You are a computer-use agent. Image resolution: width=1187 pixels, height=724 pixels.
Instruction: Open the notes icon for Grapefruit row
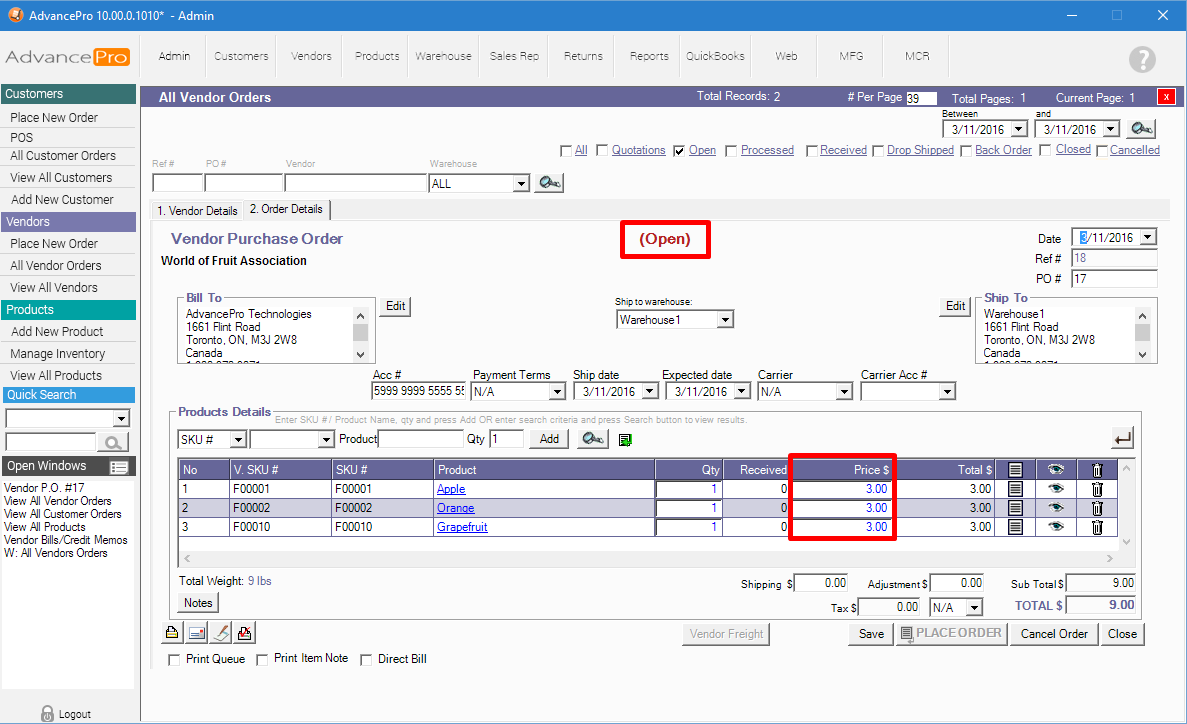[x=1015, y=527]
